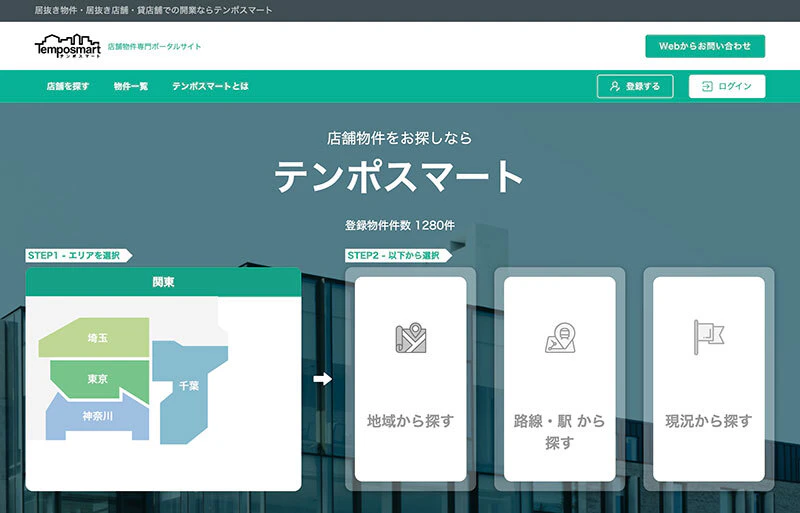
Task: Select 神奈川 on the Kanto map
Action: coord(97,417)
